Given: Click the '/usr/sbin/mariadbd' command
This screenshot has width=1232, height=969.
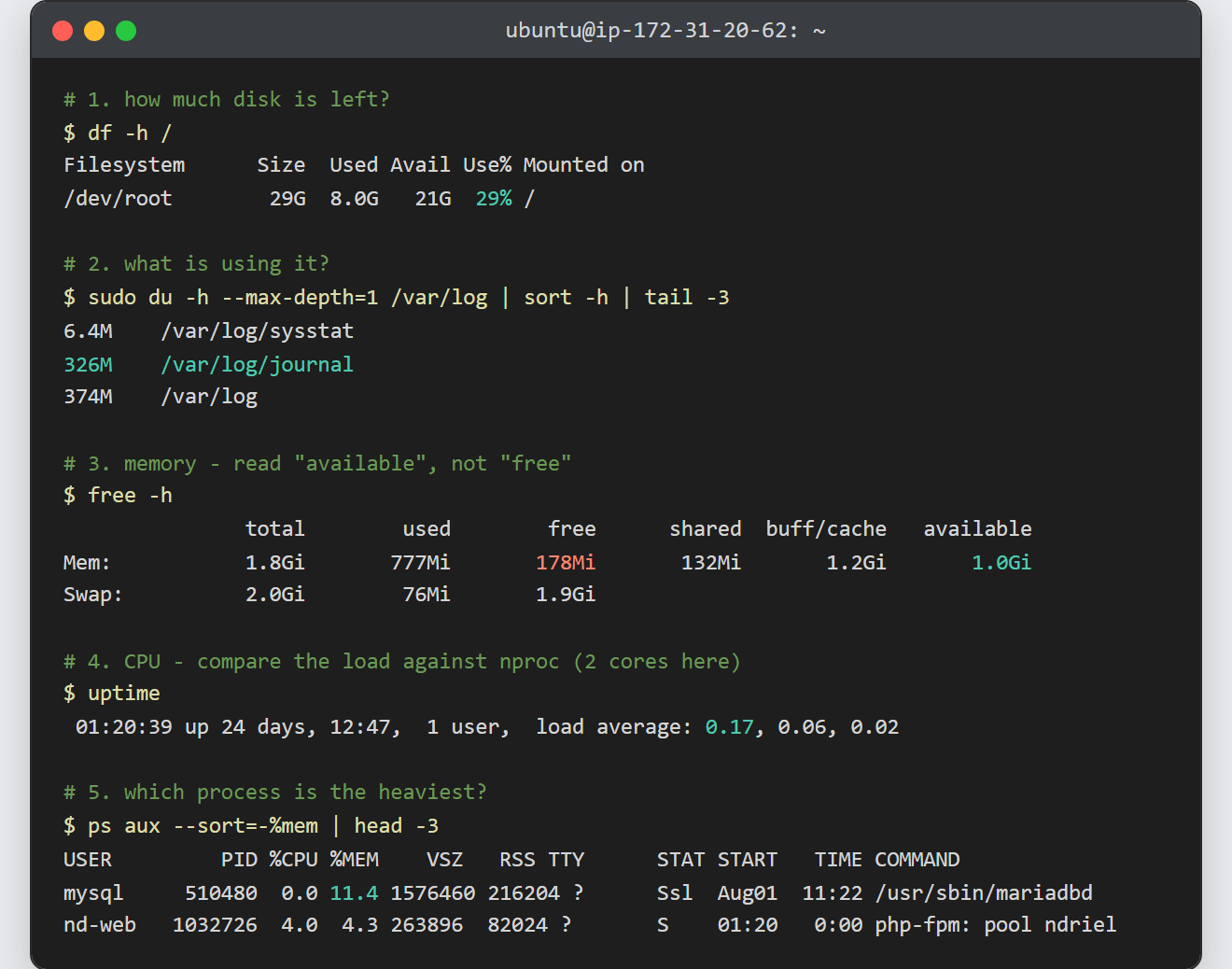Looking at the screenshot, I should [984, 893].
